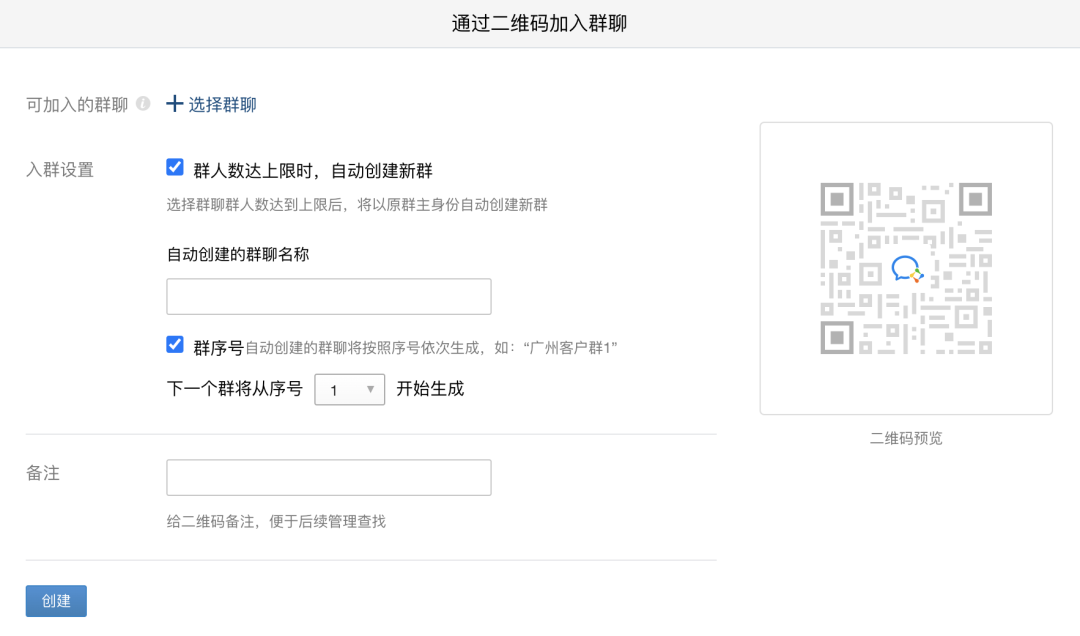1080x636 pixels.
Task: Click the QR code's top-right corner square
Action: (975, 199)
